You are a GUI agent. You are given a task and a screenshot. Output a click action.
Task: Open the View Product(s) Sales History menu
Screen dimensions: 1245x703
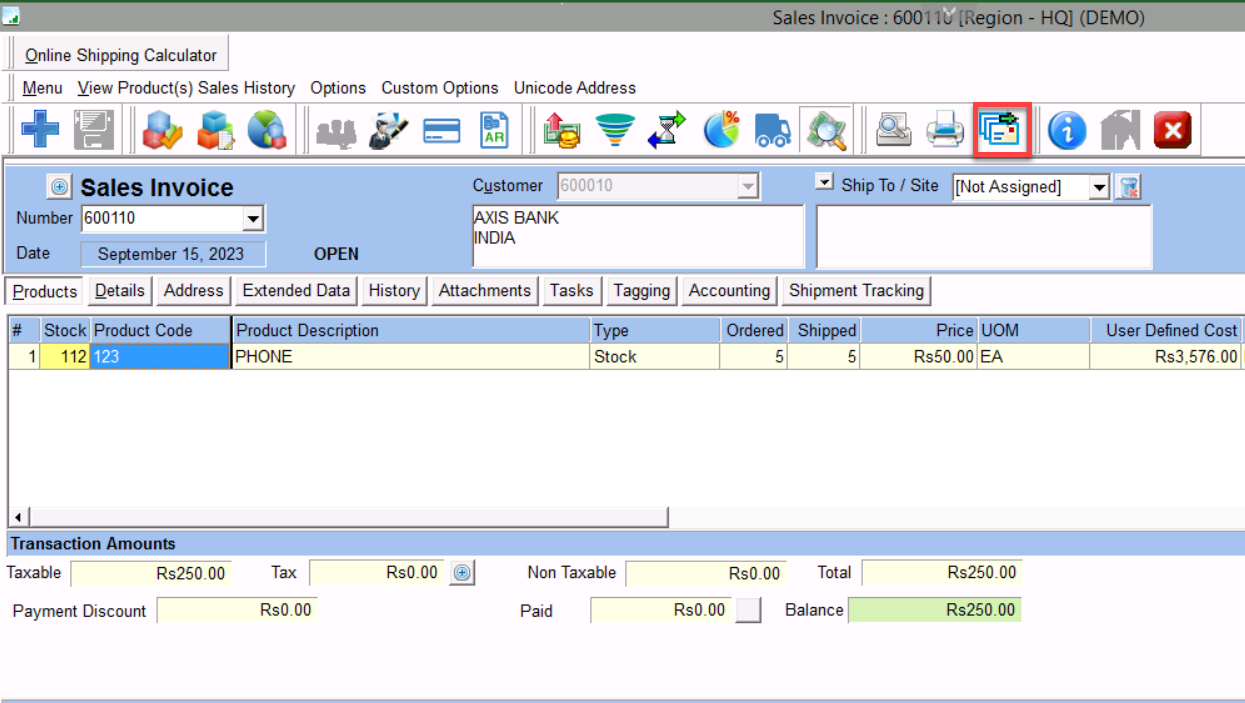pos(186,88)
